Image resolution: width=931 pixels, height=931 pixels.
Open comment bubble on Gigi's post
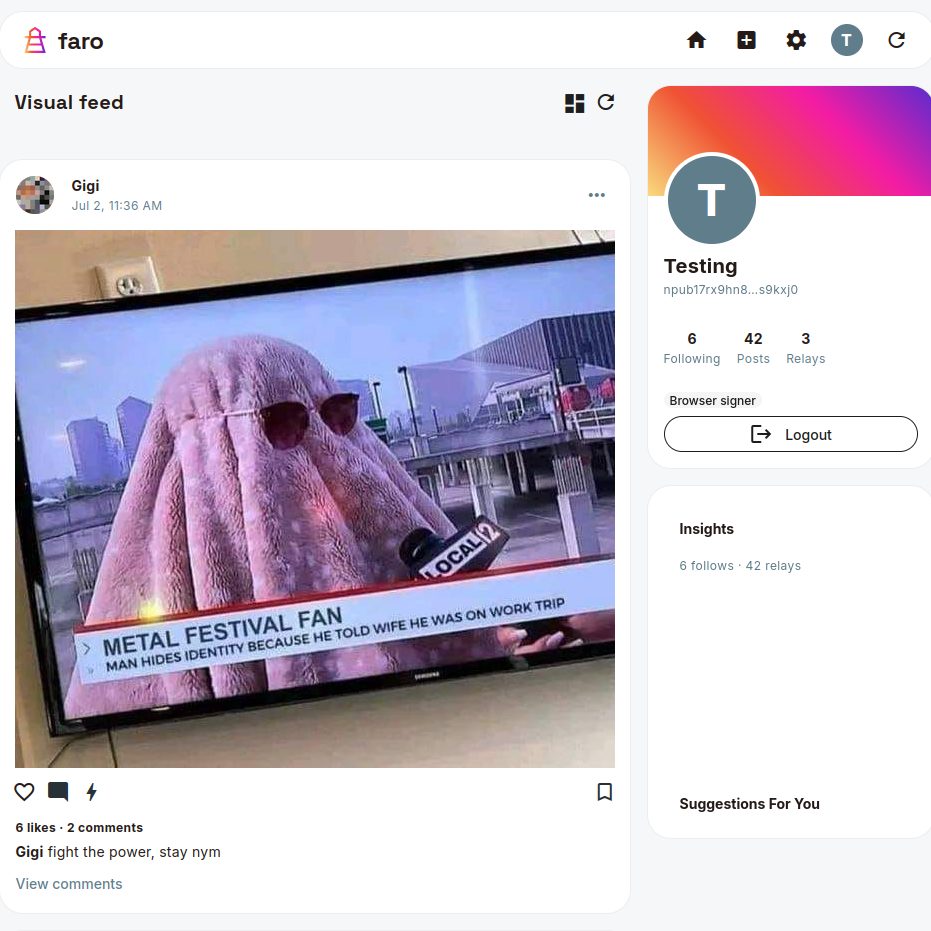point(58,791)
